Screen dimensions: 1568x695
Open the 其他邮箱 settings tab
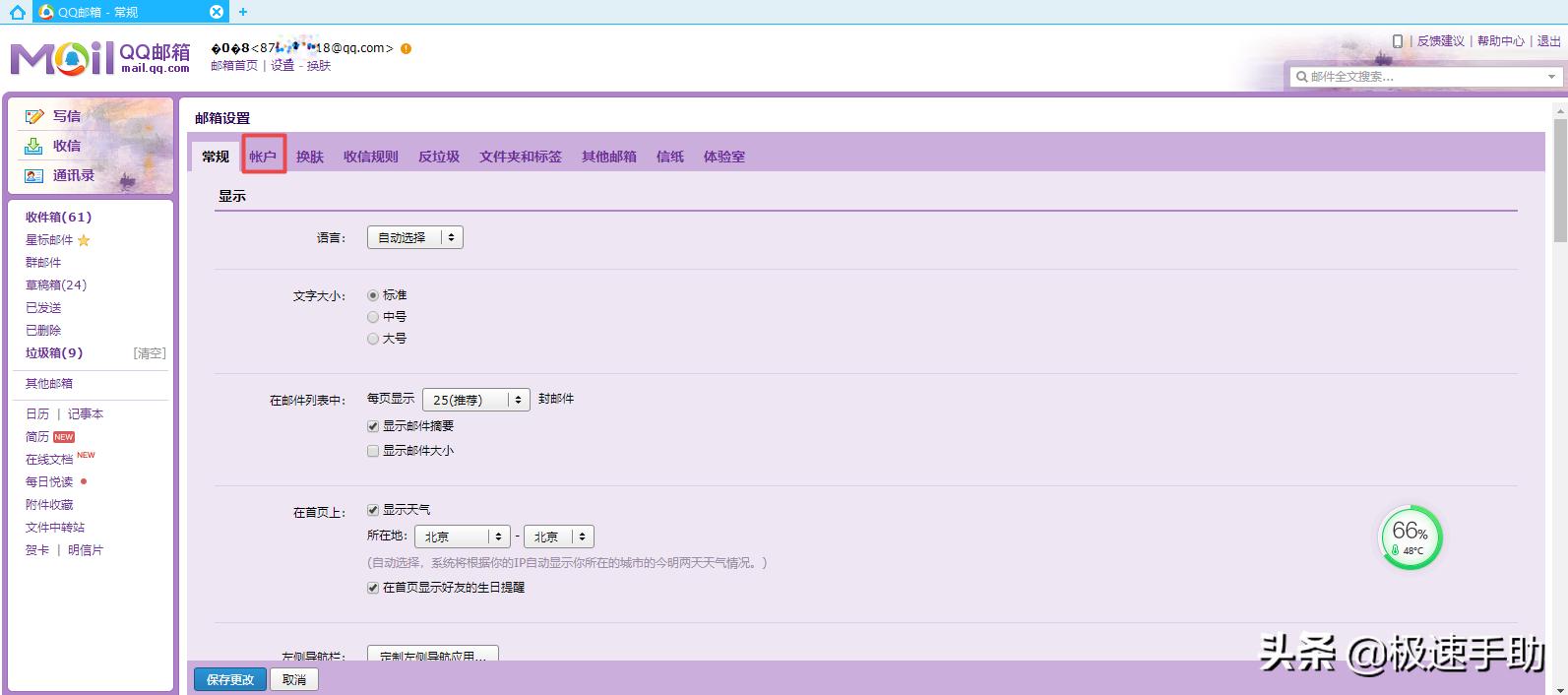pos(609,157)
